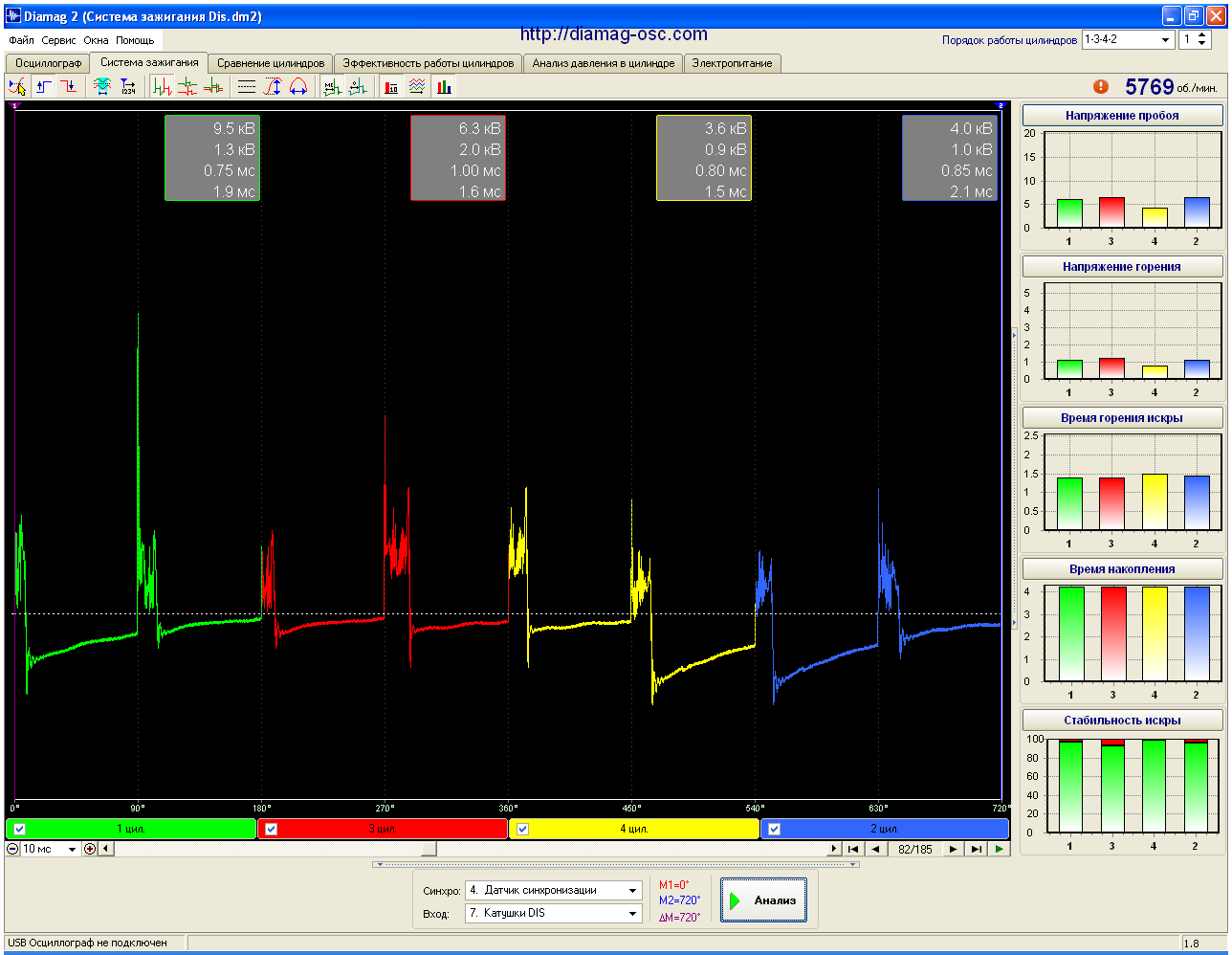Click the MC waveform marker icon
Screen dimensions: 1232x955
[x=332, y=86]
